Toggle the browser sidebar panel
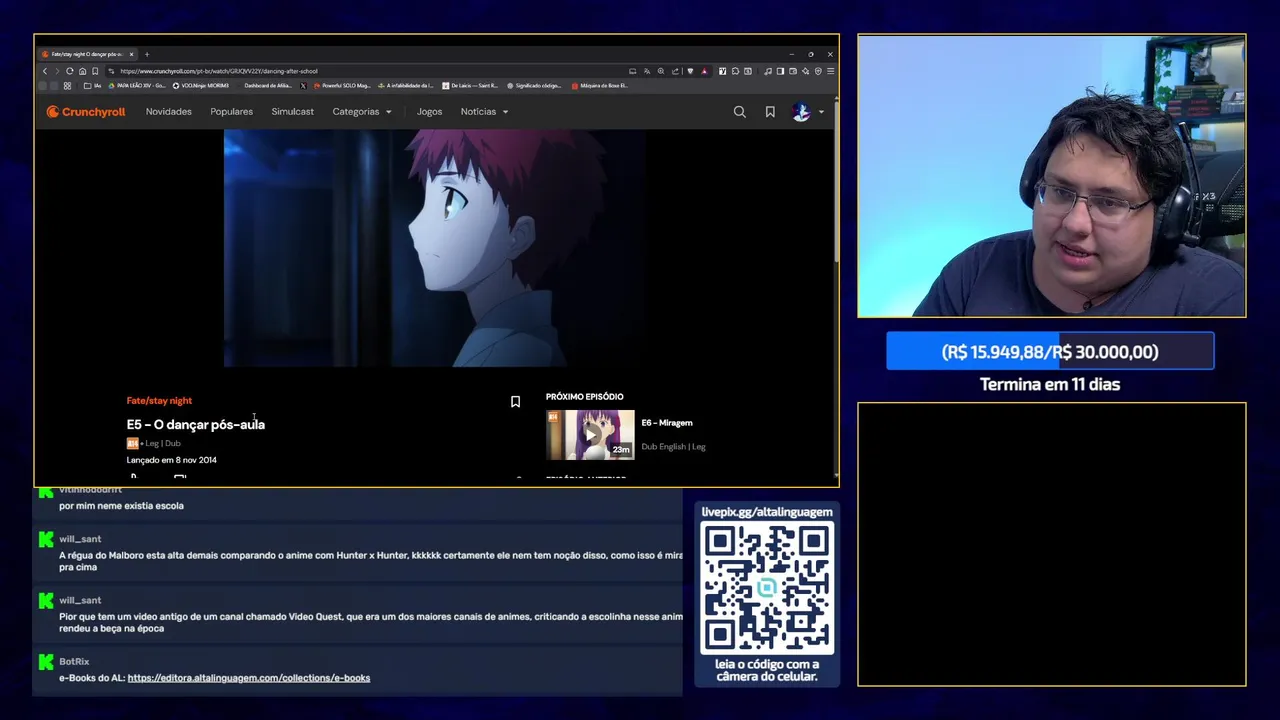This screenshot has height=720, width=1280. pos(780,71)
